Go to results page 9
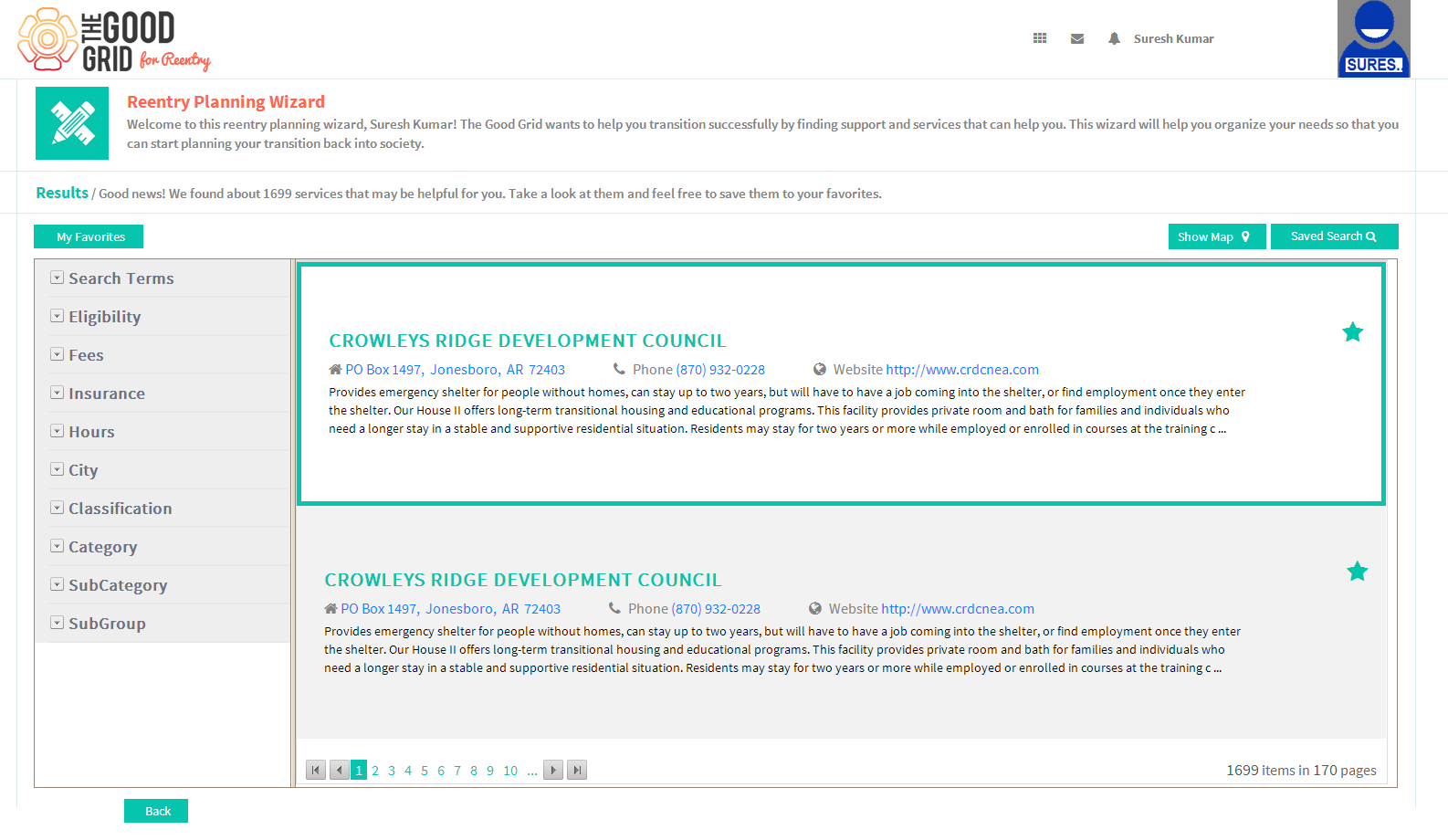The image size is (1448, 840). click(490, 771)
